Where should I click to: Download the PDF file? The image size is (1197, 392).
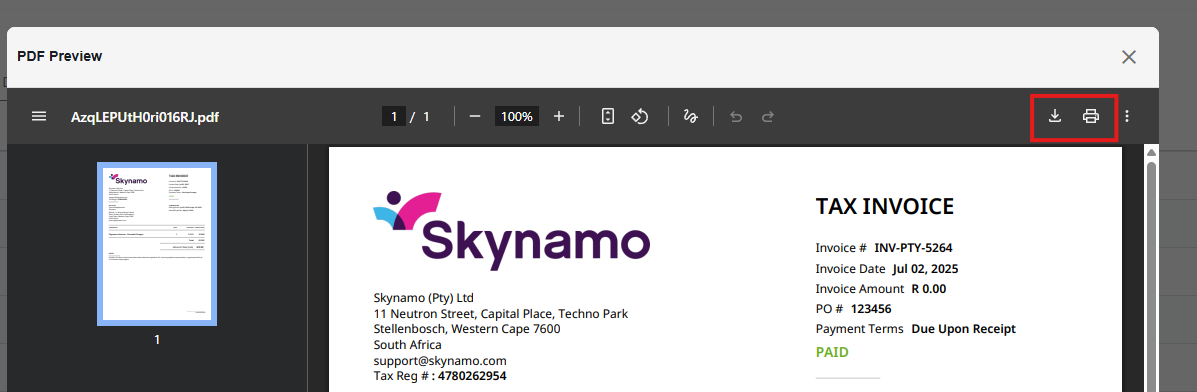coord(1054,116)
